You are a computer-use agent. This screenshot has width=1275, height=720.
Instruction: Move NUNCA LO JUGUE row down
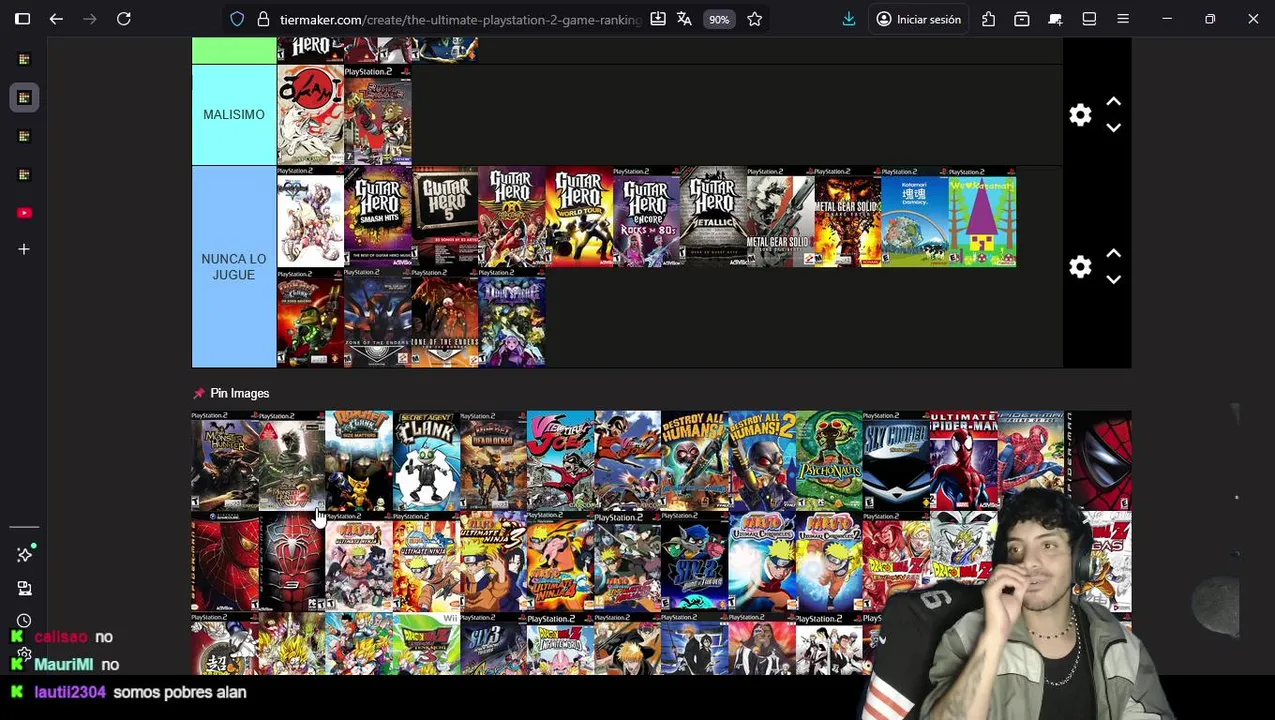point(1113,280)
